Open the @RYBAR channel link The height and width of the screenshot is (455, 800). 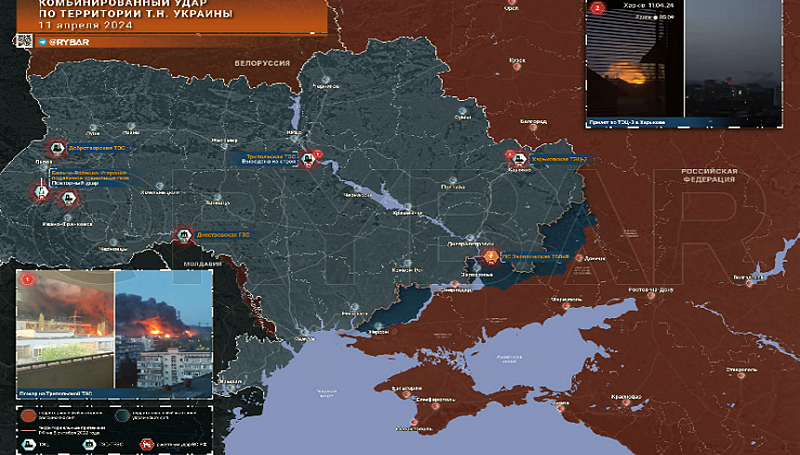[69, 42]
